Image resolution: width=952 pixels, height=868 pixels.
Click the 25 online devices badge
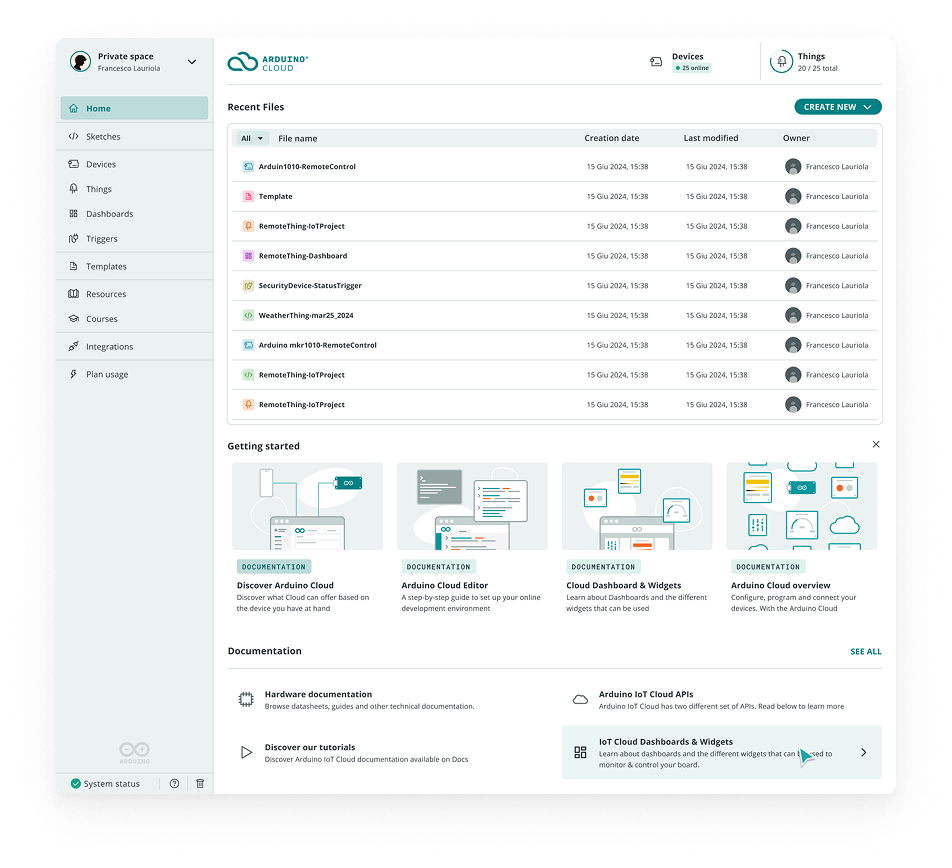tap(692, 68)
